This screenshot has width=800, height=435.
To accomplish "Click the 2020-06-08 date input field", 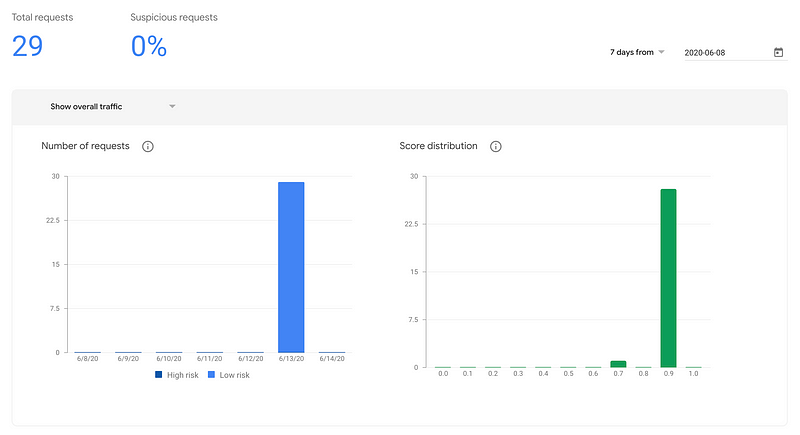I will click(x=736, y=53).
